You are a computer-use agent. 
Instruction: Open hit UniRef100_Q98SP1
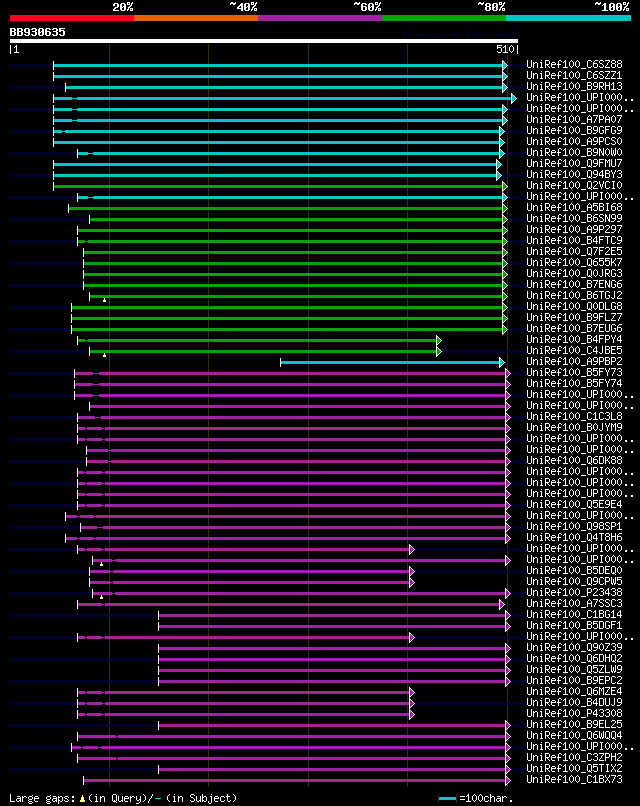click(x=574, y=526)
